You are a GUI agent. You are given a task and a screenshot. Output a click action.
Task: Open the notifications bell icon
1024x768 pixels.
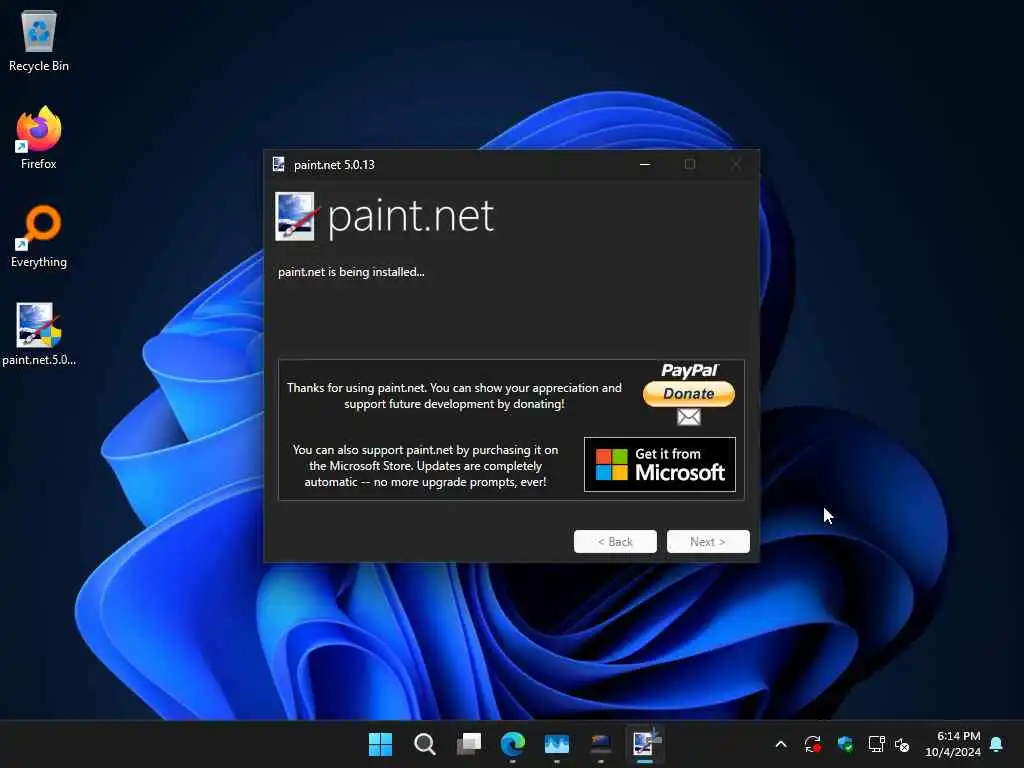pos(997,744)
